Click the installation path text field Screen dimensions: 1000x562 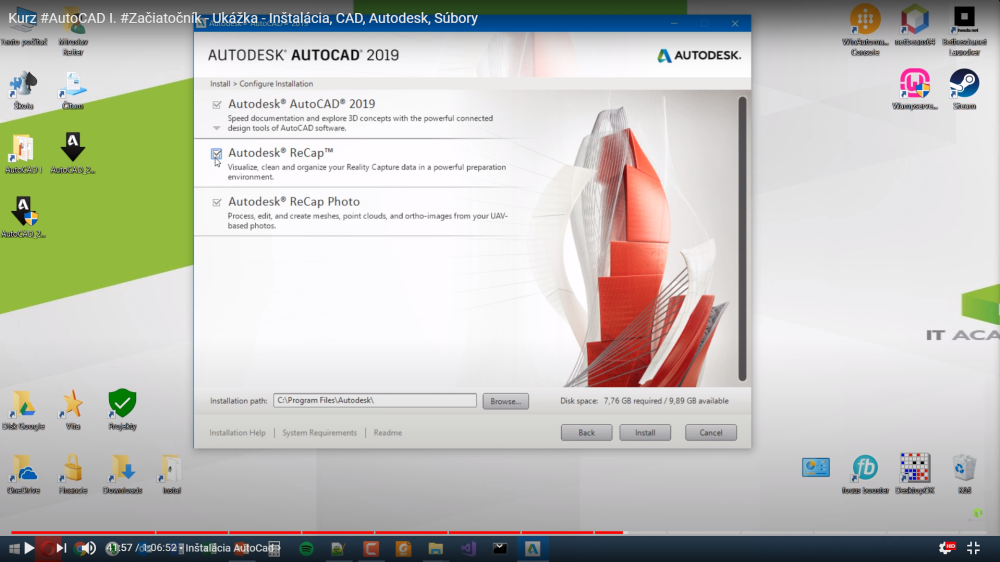(x=375, y=401)
